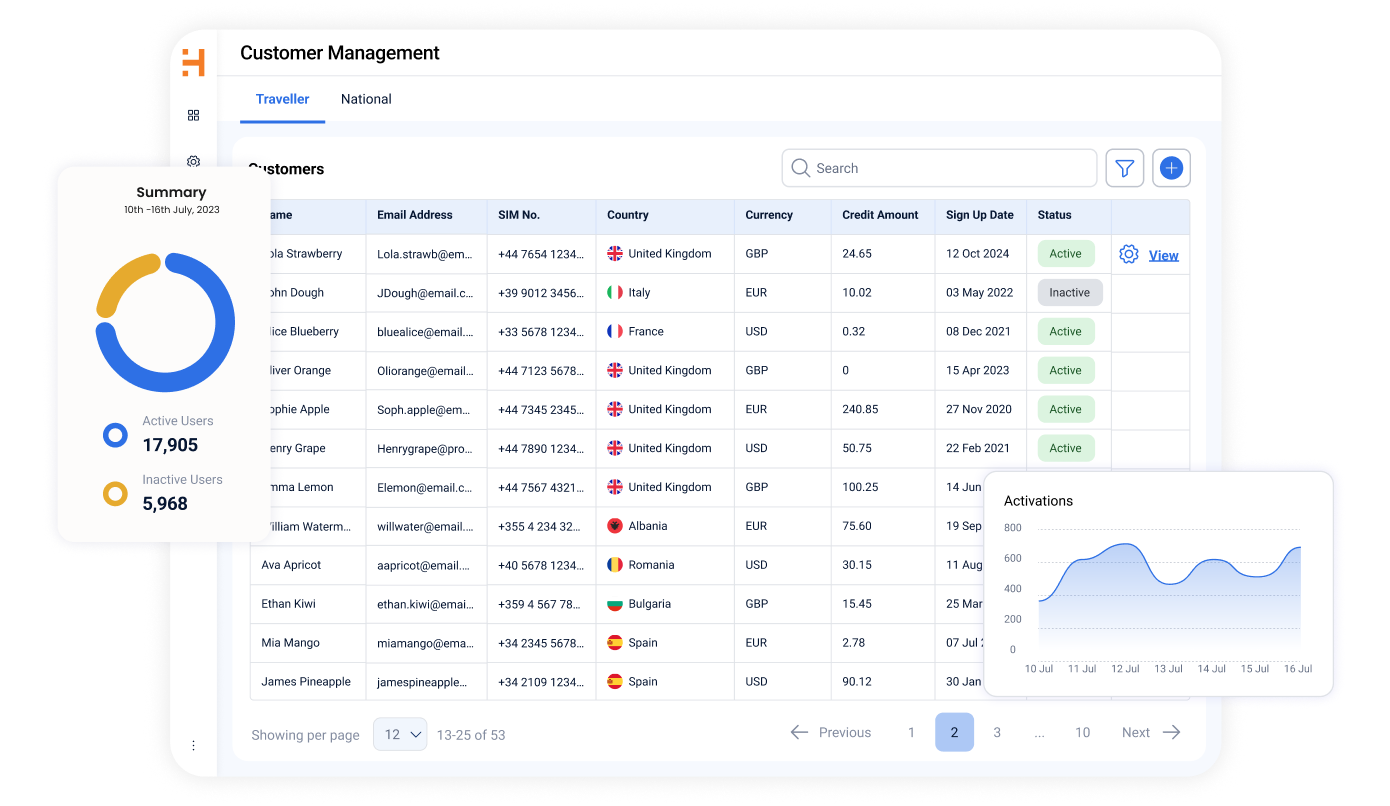Add a new customer using the blue plus icon
The height and width of the screenshot is (806, 1390).
1171,168
